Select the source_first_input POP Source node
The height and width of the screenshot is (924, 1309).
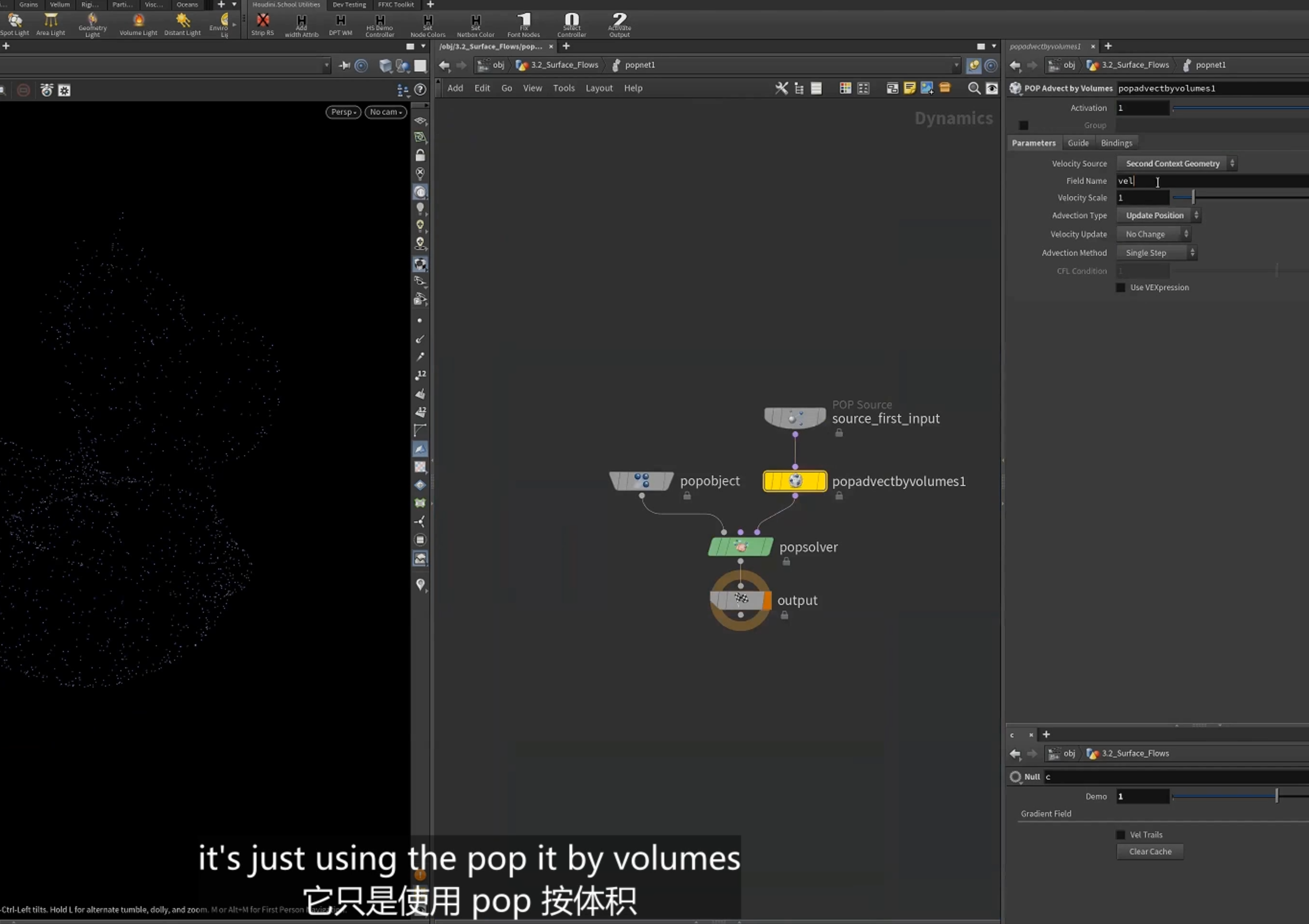pyautogui.click(x=795, y=417)
